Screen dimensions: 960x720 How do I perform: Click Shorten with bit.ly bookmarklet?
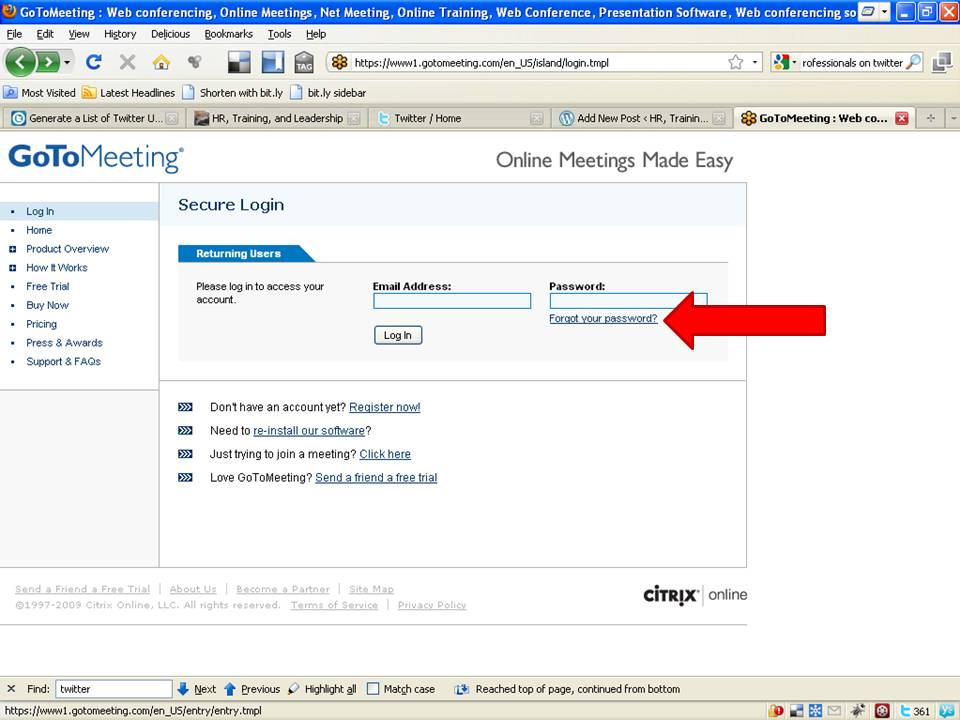233,92
